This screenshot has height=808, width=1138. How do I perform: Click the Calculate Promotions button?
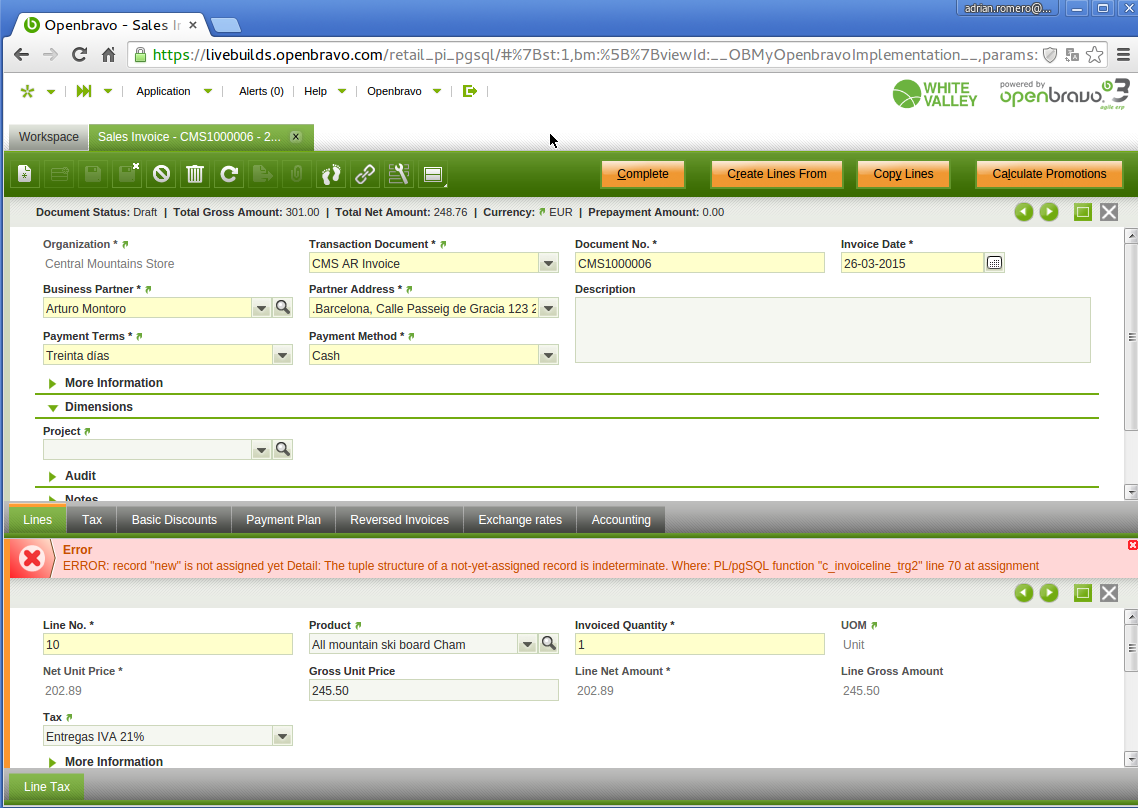(1049, 174)
